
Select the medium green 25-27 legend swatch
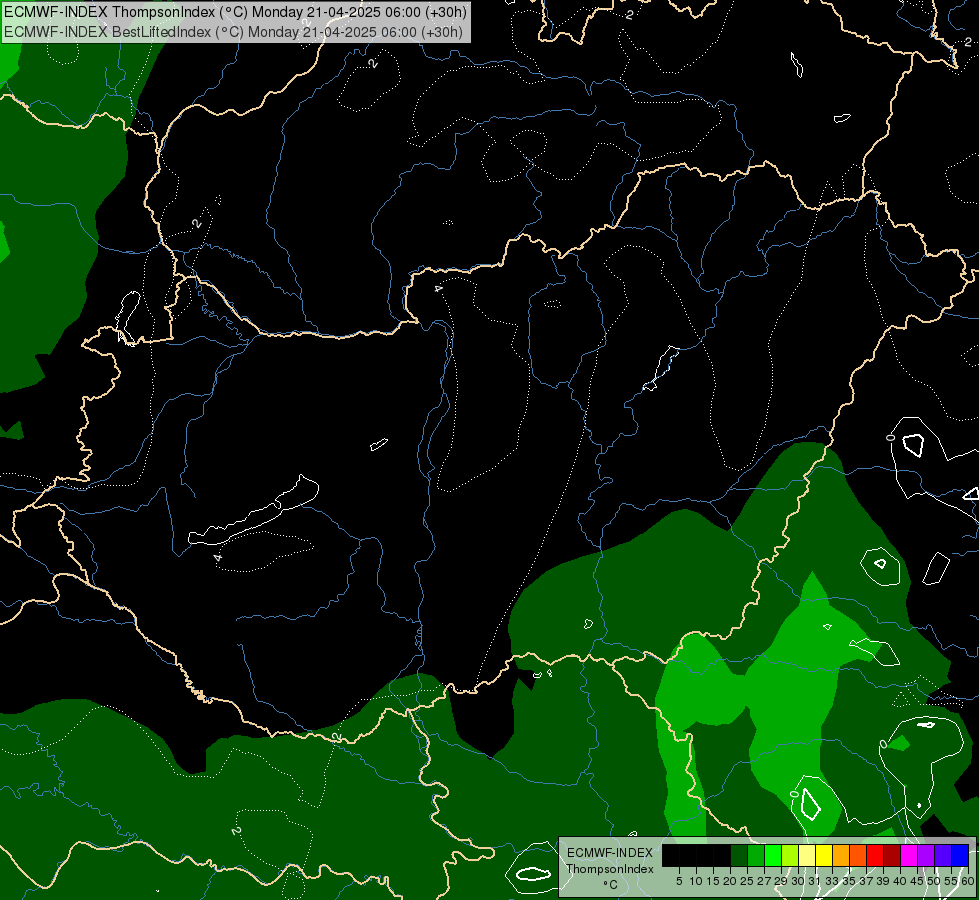[x=756, y=855]
